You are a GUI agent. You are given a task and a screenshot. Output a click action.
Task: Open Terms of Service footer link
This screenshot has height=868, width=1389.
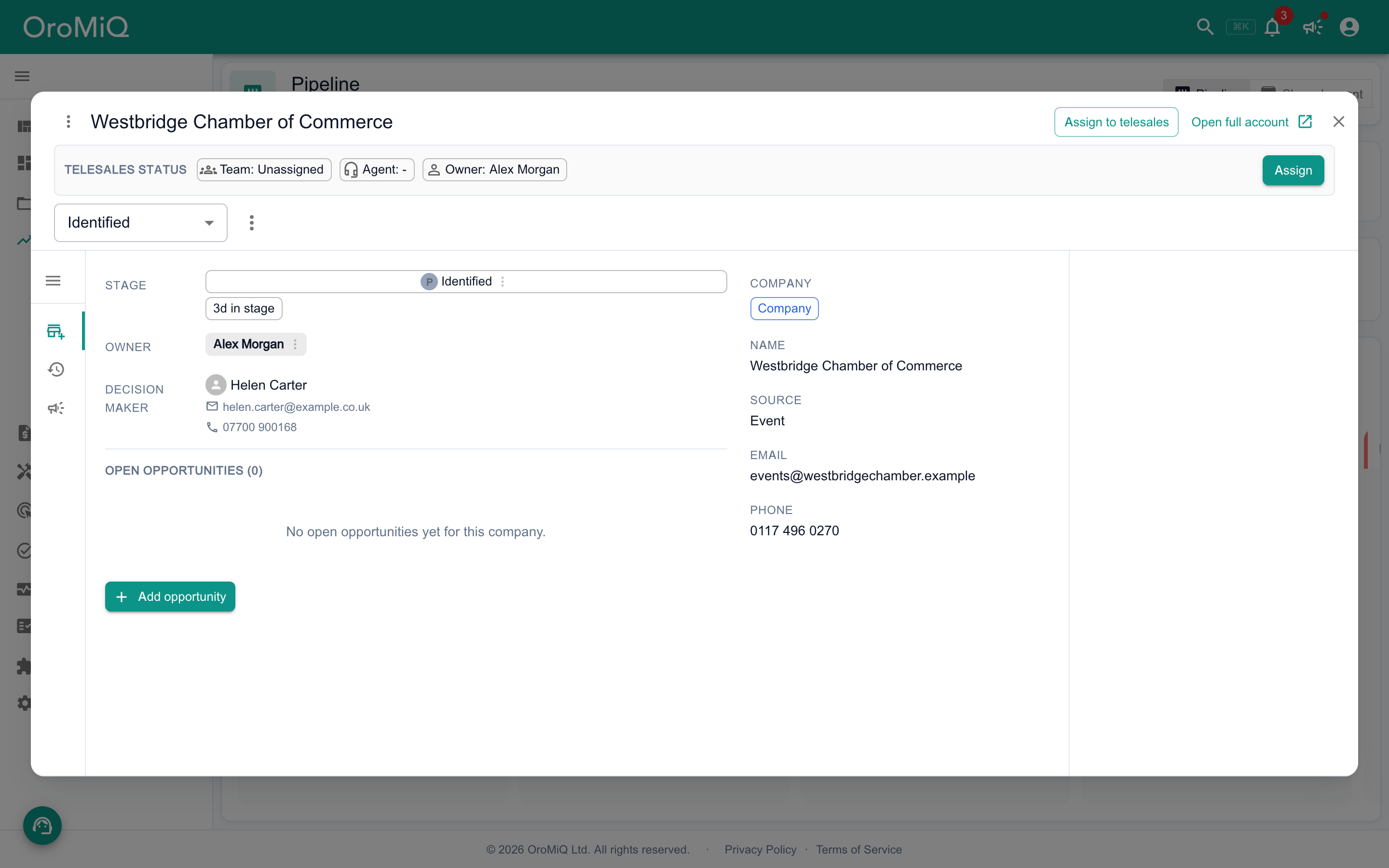tap(858, 850)
